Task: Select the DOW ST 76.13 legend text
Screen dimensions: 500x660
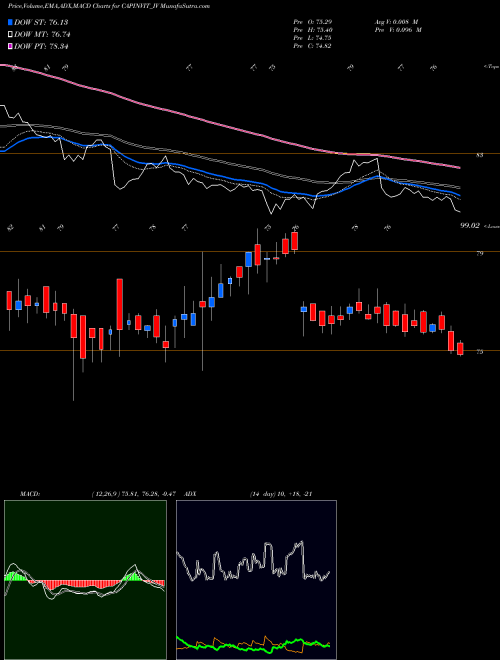Action: click(x=41, y=22)
